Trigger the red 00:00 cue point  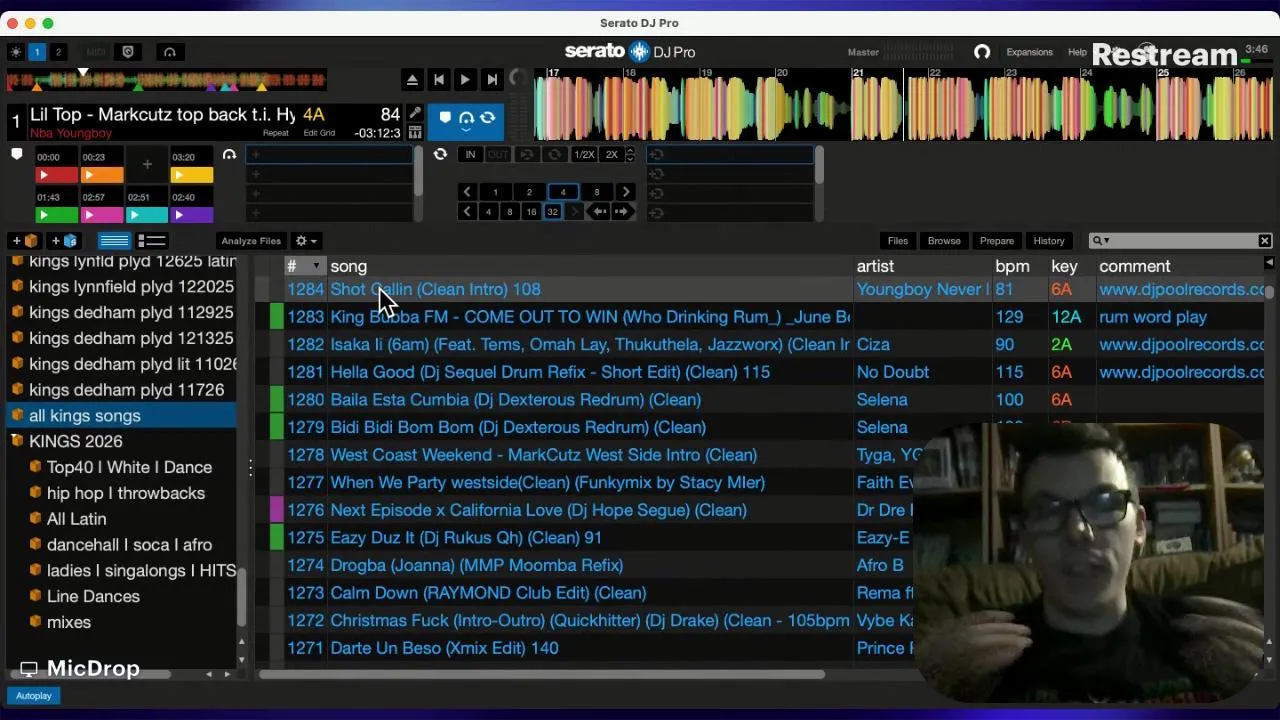coord(57,175)
